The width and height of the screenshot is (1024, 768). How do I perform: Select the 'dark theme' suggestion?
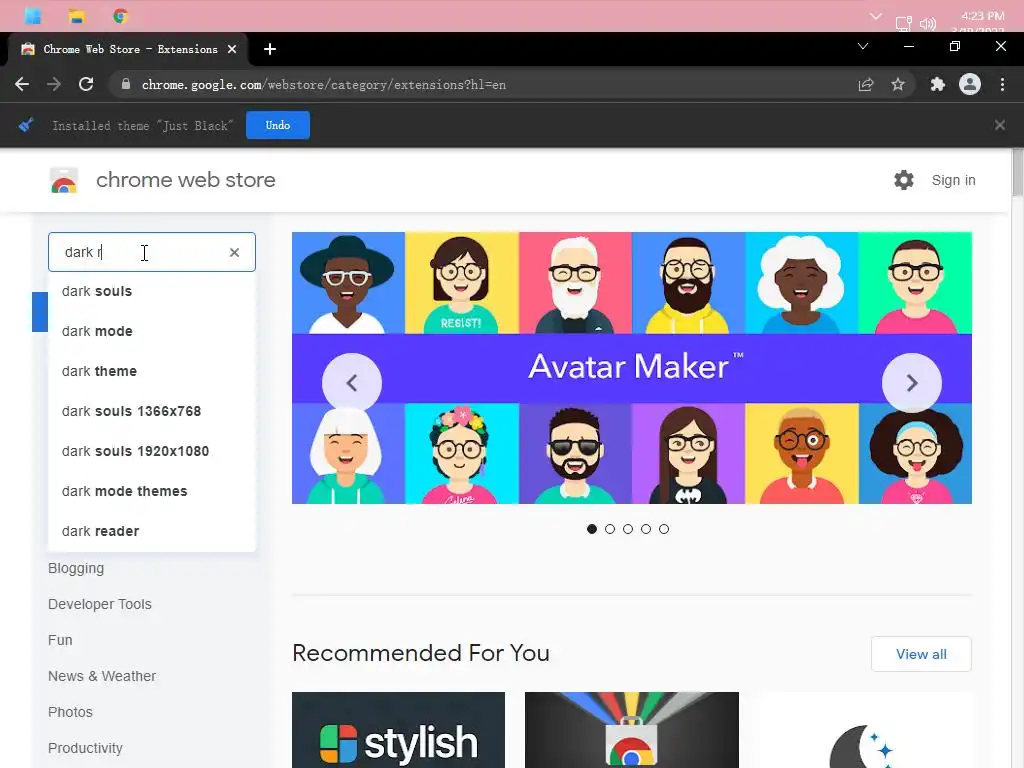(x=152, y=371)
